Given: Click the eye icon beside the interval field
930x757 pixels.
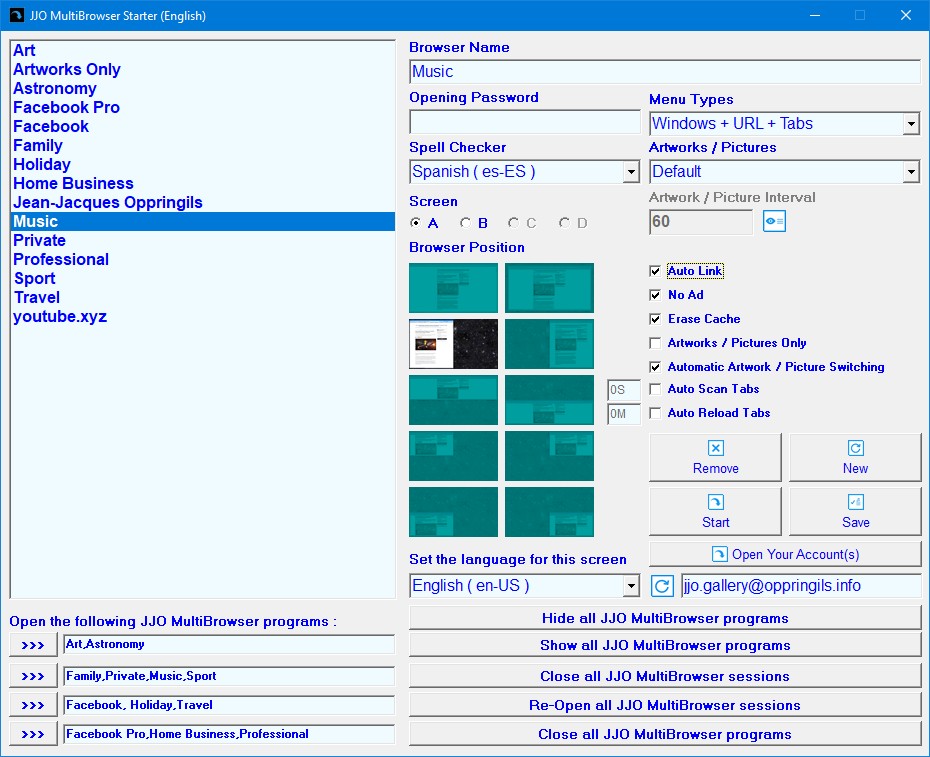Looking at the screenshot, I should click(x=774, y=221).
